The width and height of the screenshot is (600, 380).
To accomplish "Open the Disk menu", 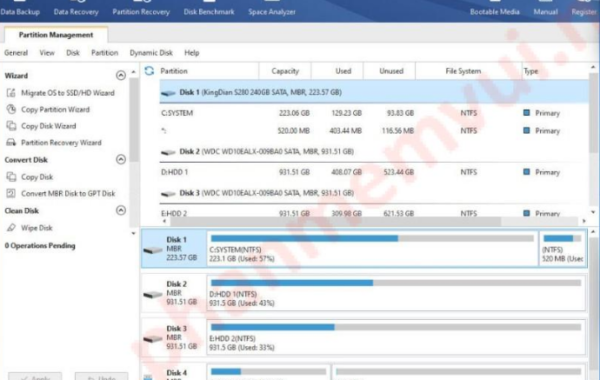I will 73,53.
